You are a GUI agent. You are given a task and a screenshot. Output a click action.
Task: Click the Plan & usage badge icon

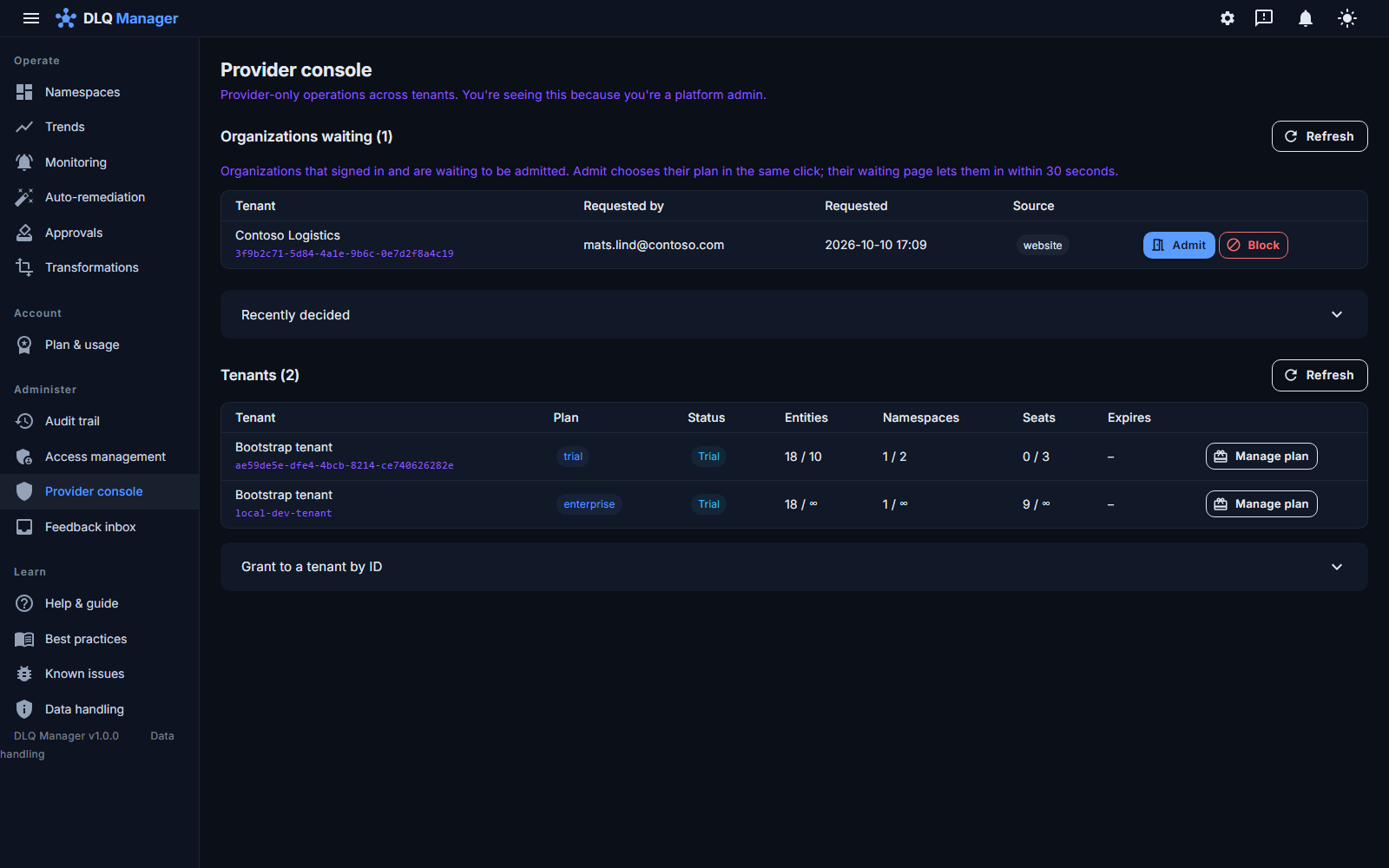coord(24,345)
